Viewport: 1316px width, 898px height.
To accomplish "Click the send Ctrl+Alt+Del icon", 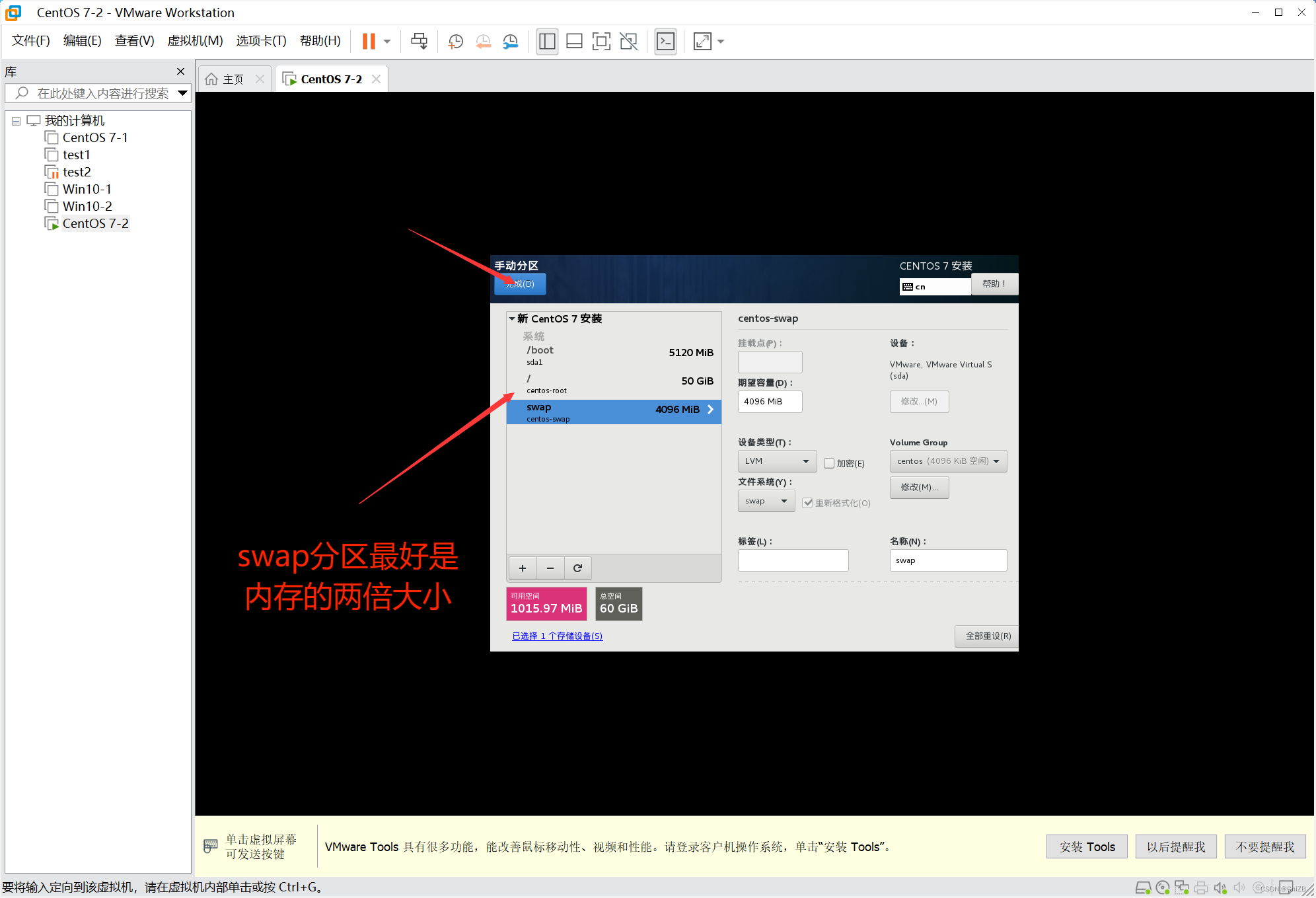I will click(x=419, y=42).
